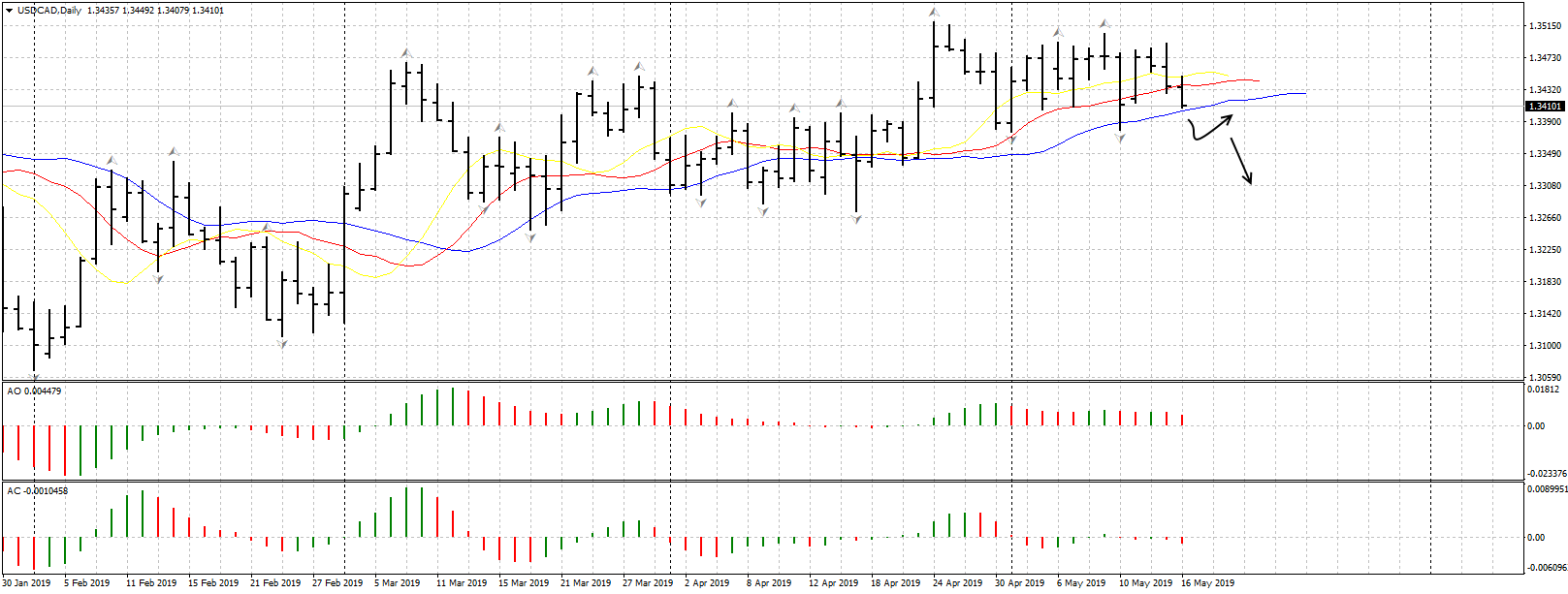Click the down fractal arrow under the mid-April low bar
Screen dimensions: 1568x594
point(856,220)
